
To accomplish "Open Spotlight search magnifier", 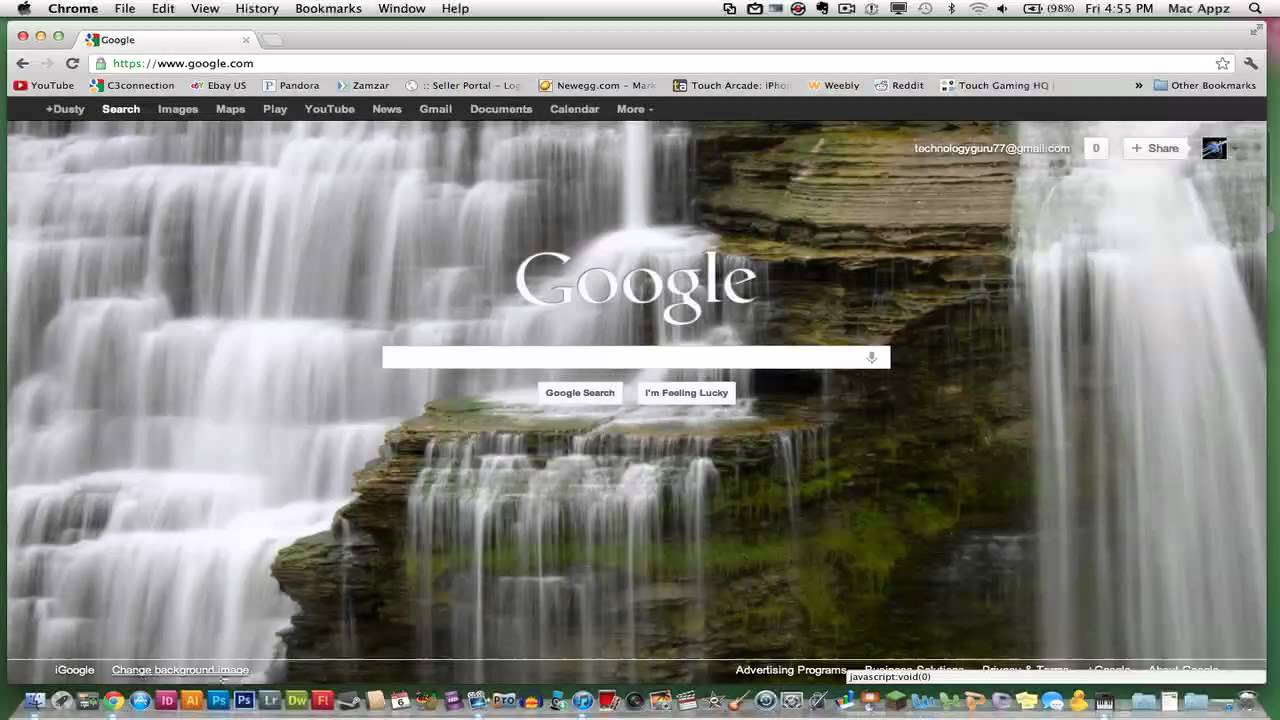I will pyautogui.click(x=1255, y=8).
